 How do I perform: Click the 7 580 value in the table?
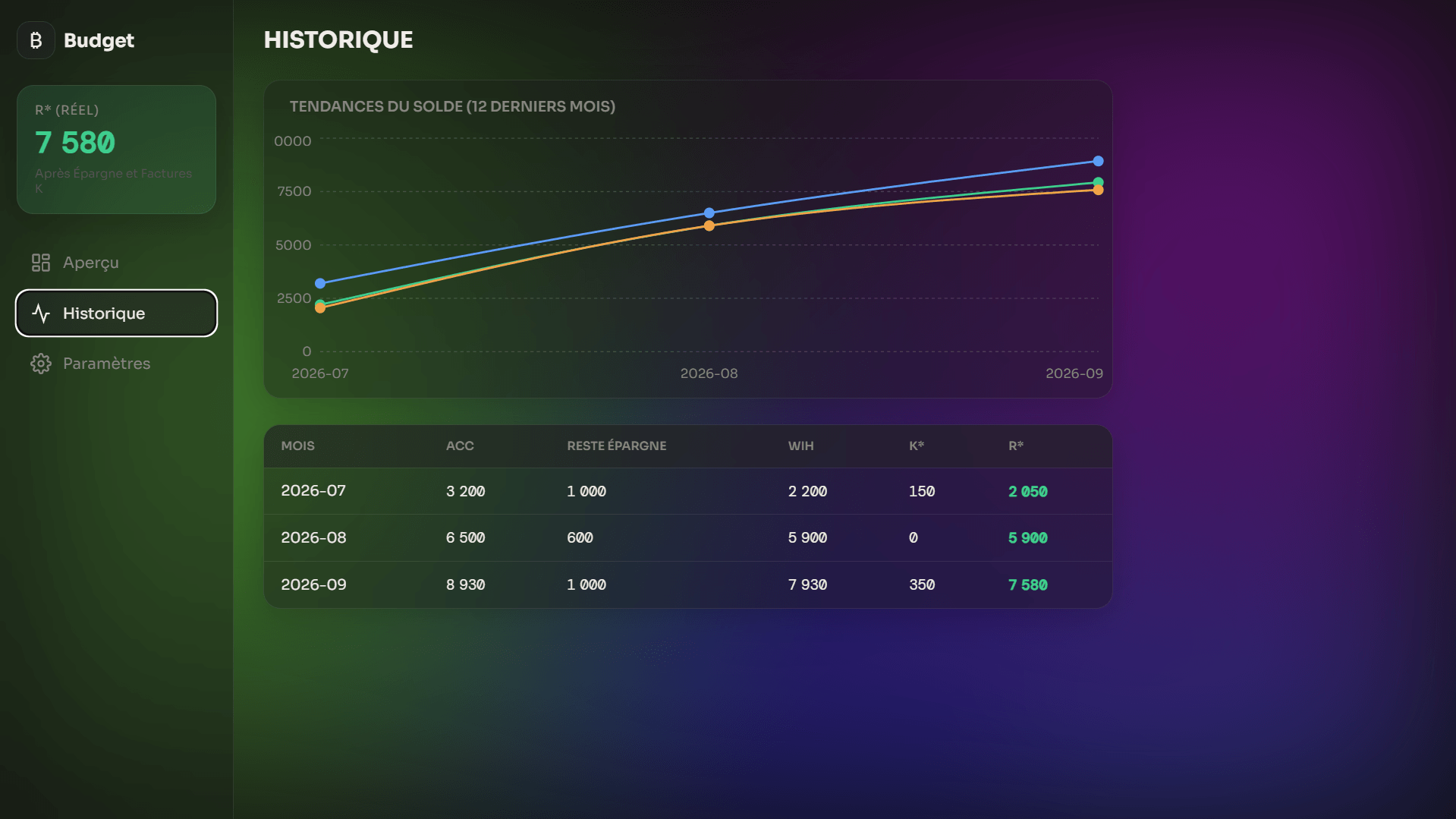point(1027,585)
